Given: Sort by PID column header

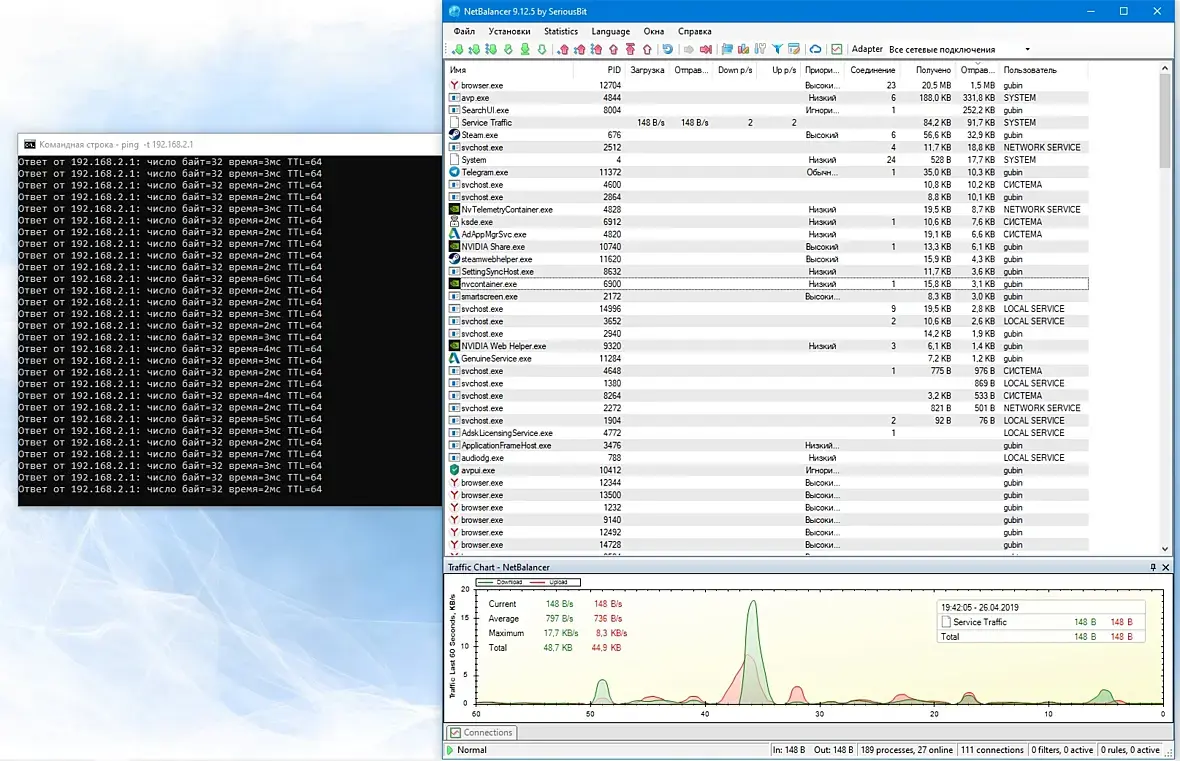Looking at the screenshot, I should click(x=599, y=70).
